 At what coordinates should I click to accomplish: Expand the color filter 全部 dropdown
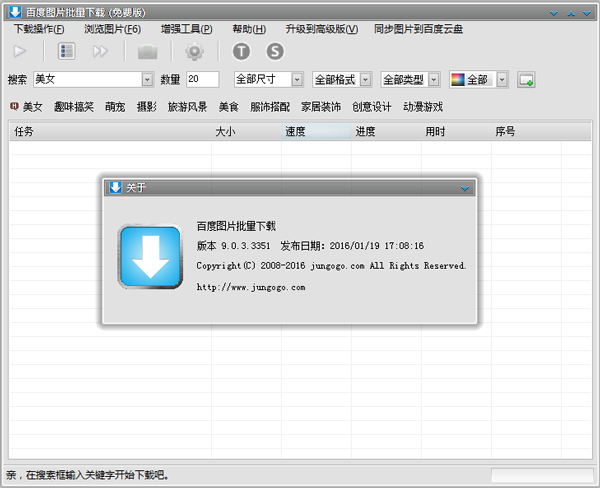coord(502,80)
